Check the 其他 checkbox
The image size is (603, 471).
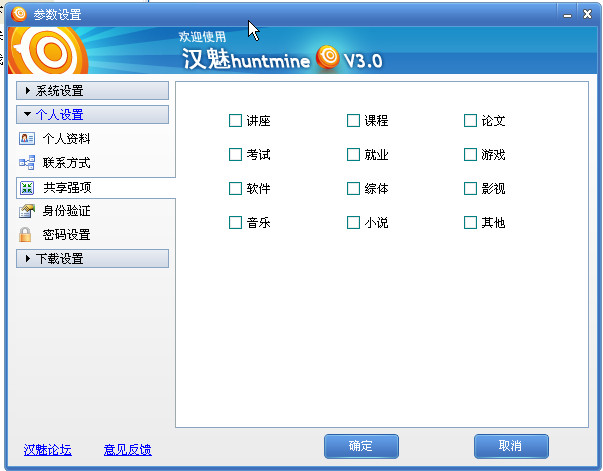(x=470, y=222)
